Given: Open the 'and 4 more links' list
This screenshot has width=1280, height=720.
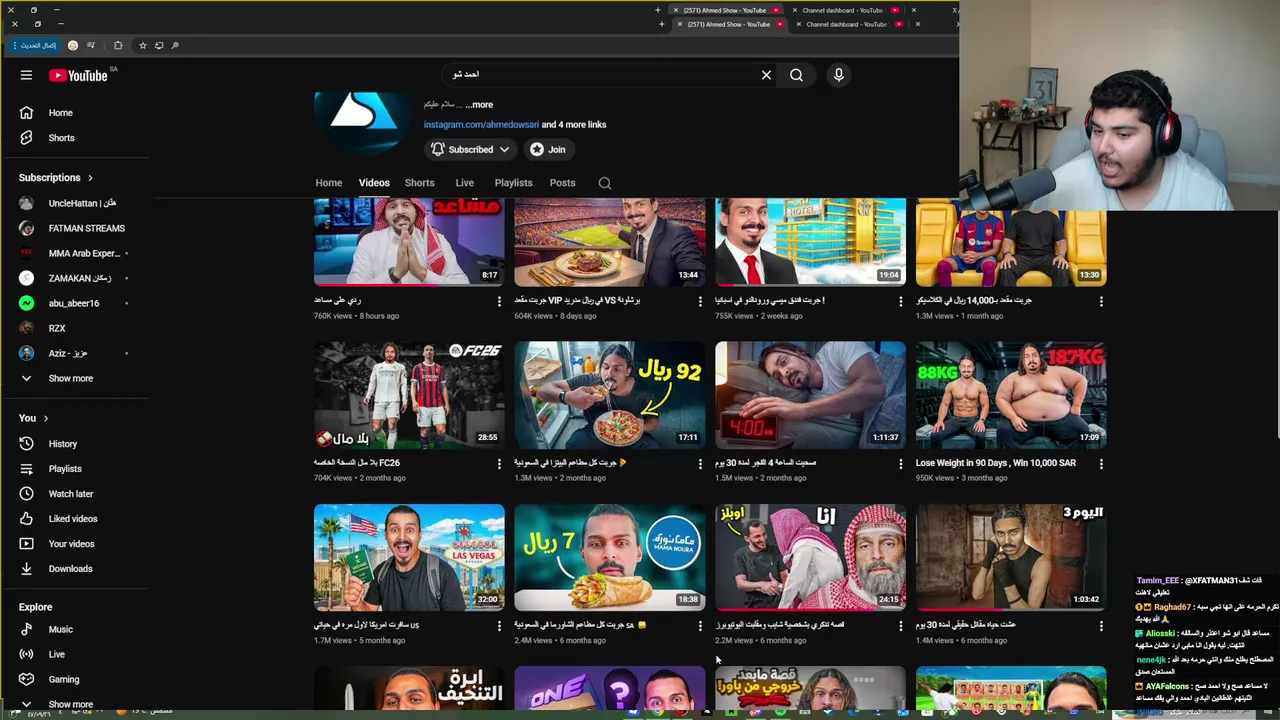Looking at the screenshot, I should pos(574,125).
